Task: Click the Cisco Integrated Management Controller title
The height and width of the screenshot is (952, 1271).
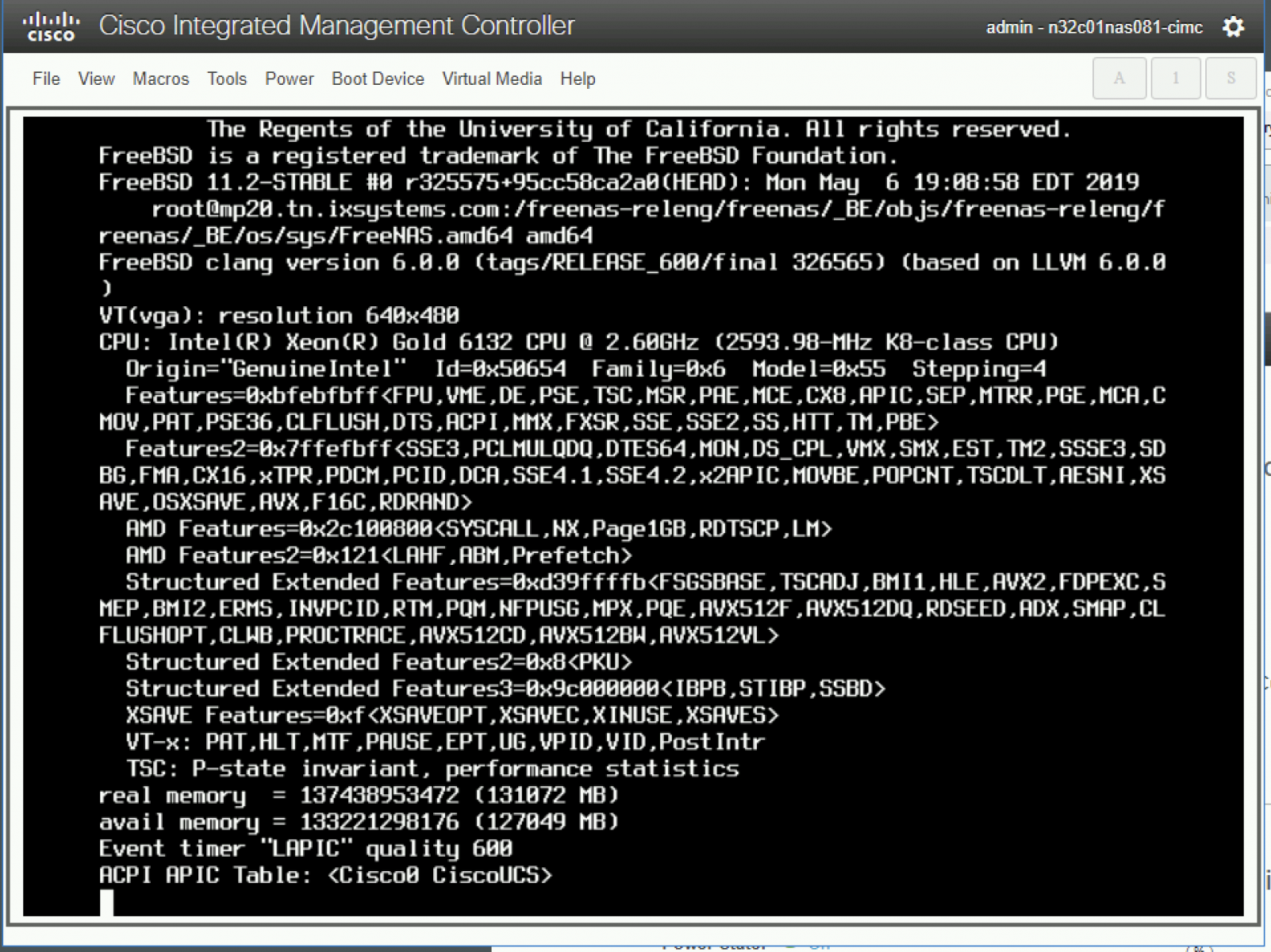Action: click(x=336, y=25)
